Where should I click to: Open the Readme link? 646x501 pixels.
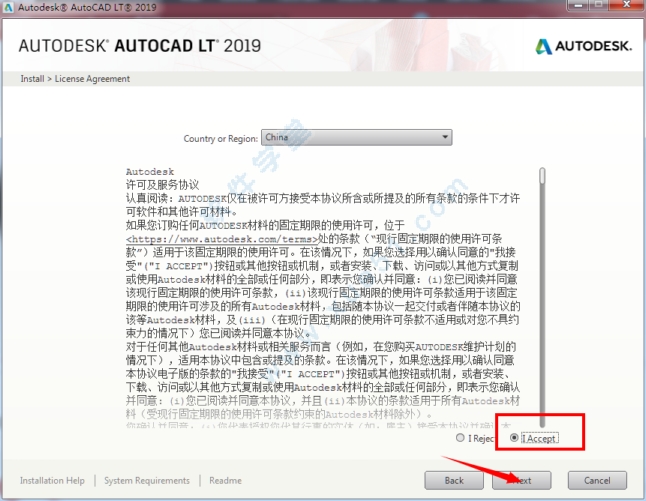[225, 480]
